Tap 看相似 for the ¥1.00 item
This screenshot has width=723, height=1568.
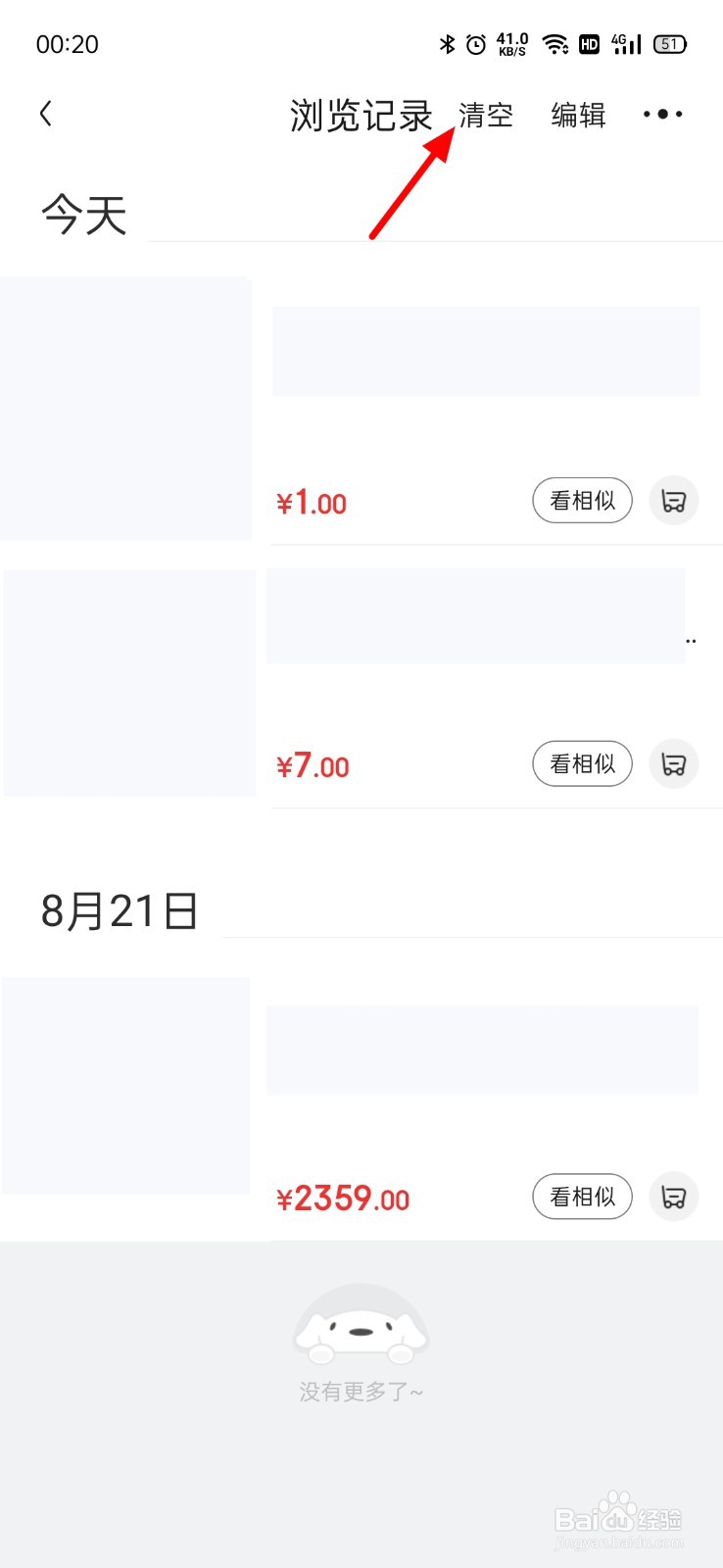[582, 501]
